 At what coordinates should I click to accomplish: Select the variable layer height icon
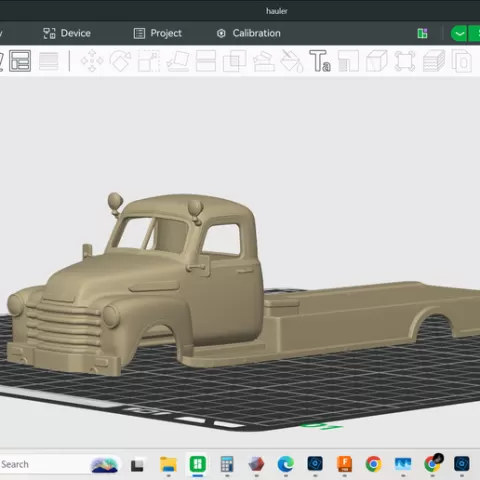(x=49, y=61)
